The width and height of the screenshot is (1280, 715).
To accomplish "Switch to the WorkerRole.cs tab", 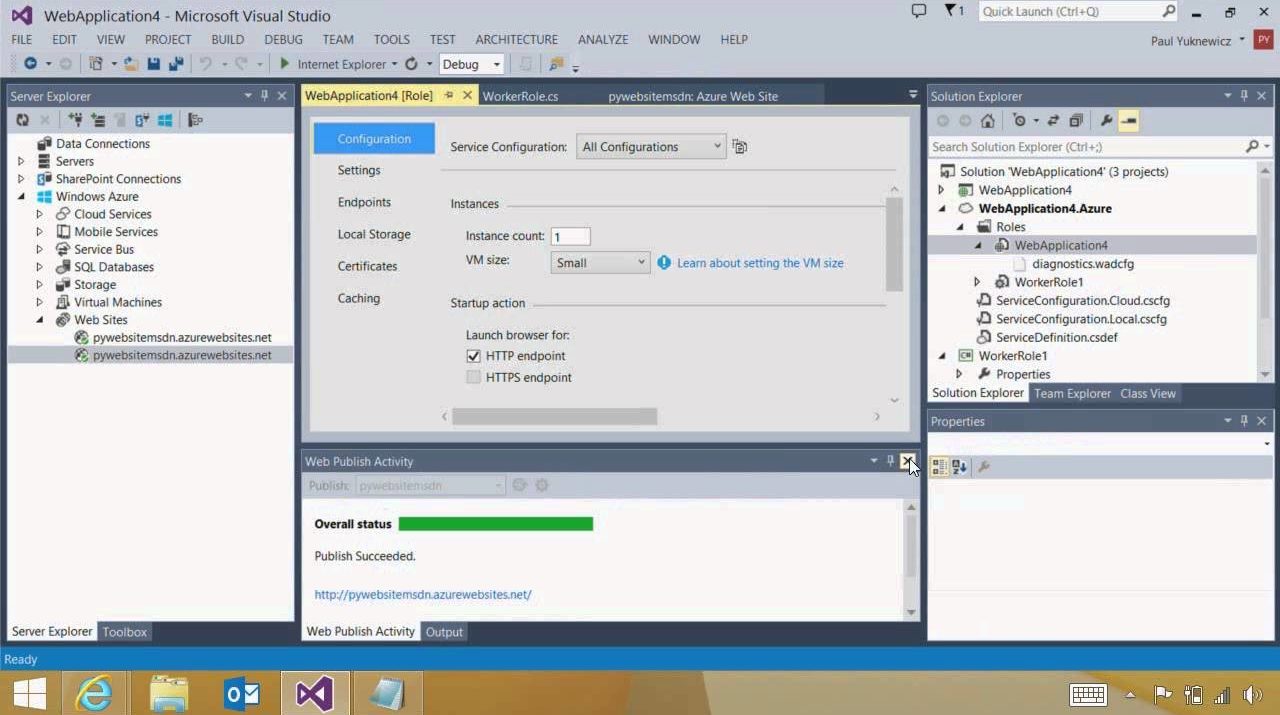I will [520, 96].
